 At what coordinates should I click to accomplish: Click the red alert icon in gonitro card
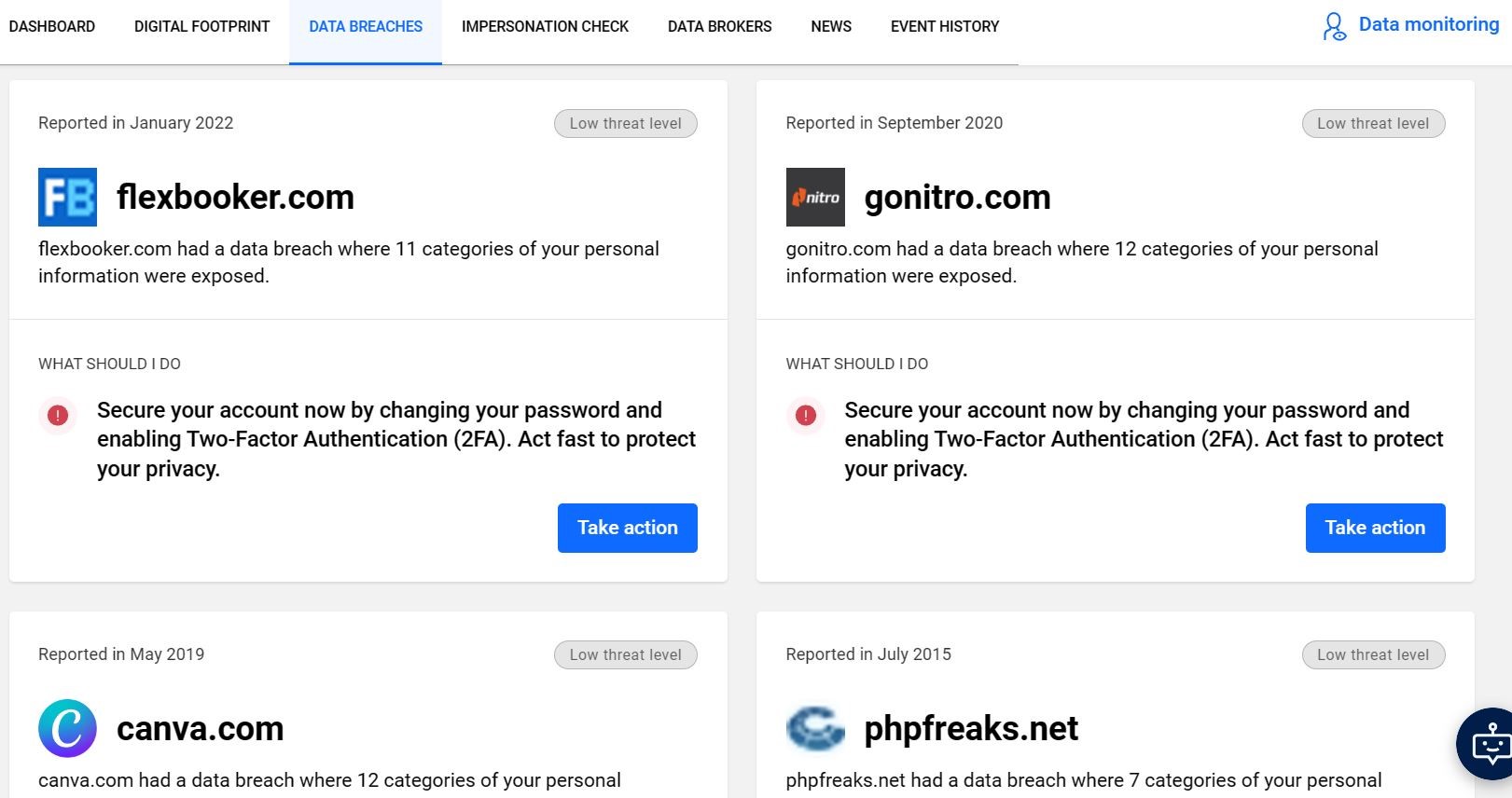pyautogui.click(x=806, y=415)
